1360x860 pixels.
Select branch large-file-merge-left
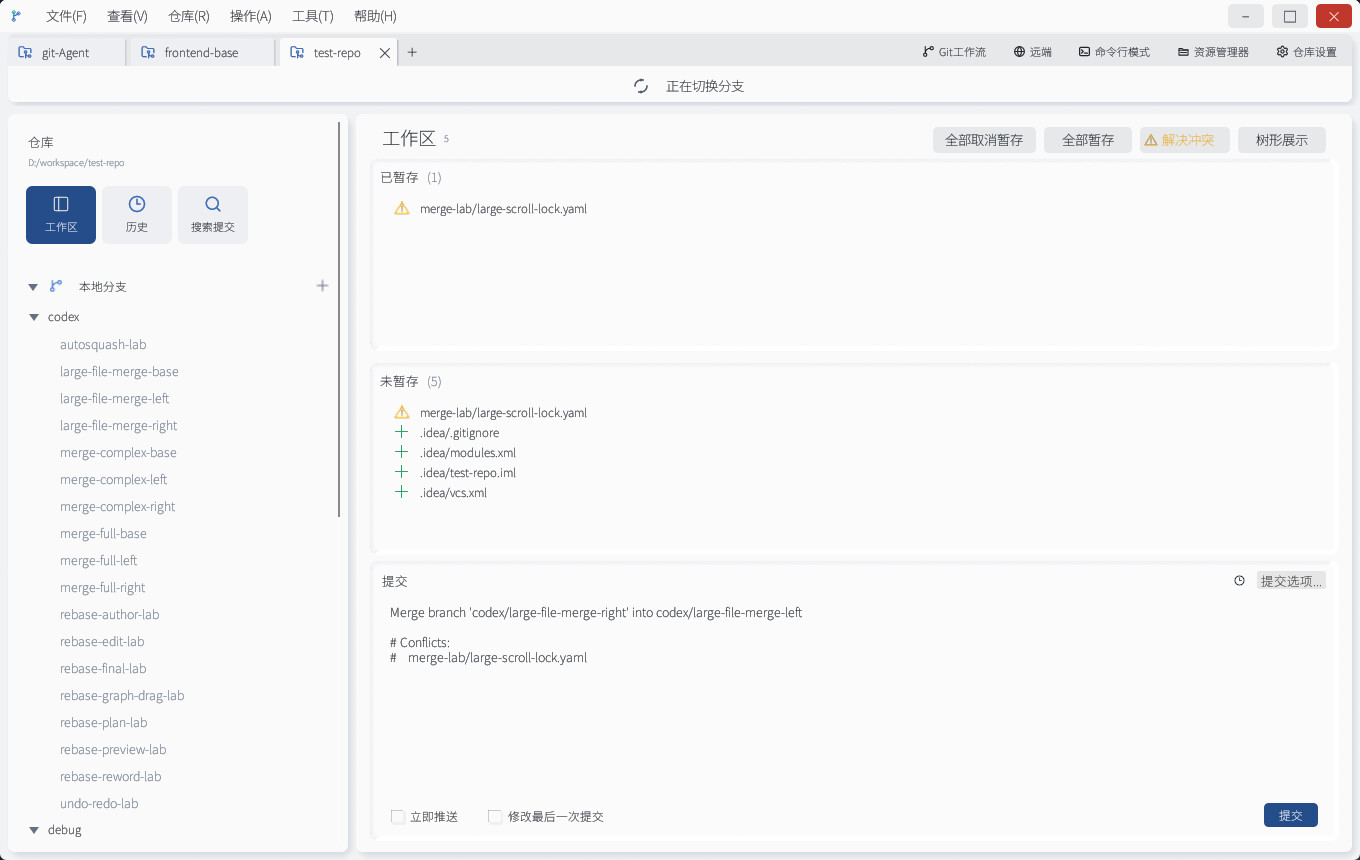tap(115, 398)
